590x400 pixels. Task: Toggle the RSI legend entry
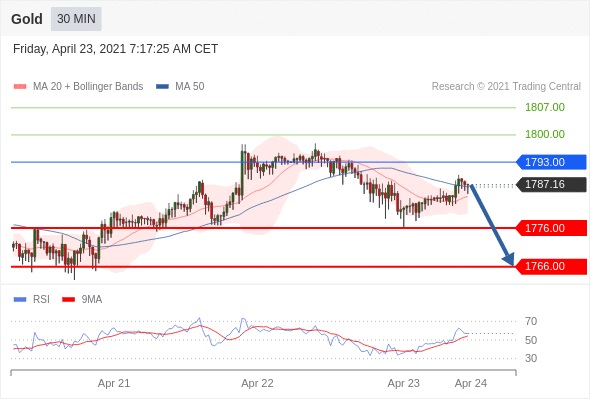pos(32,300)
